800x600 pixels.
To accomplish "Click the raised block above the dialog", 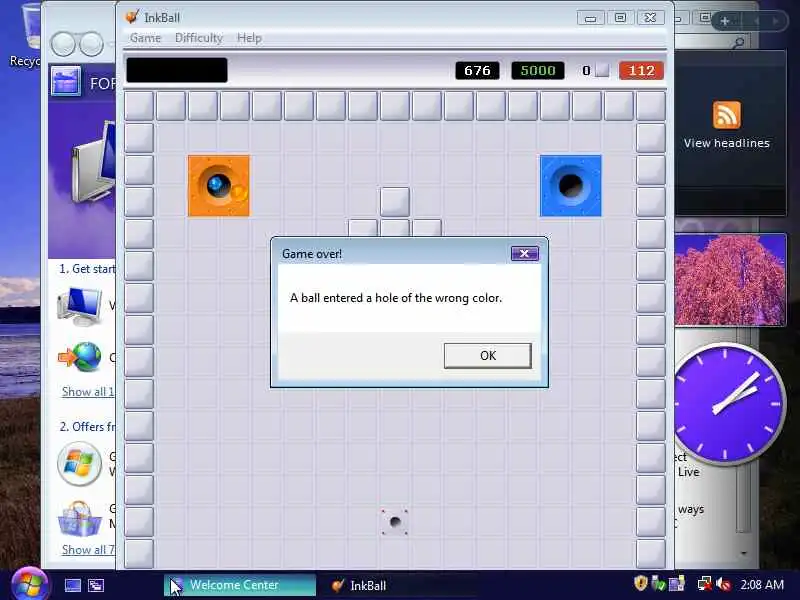I will 394,202.
